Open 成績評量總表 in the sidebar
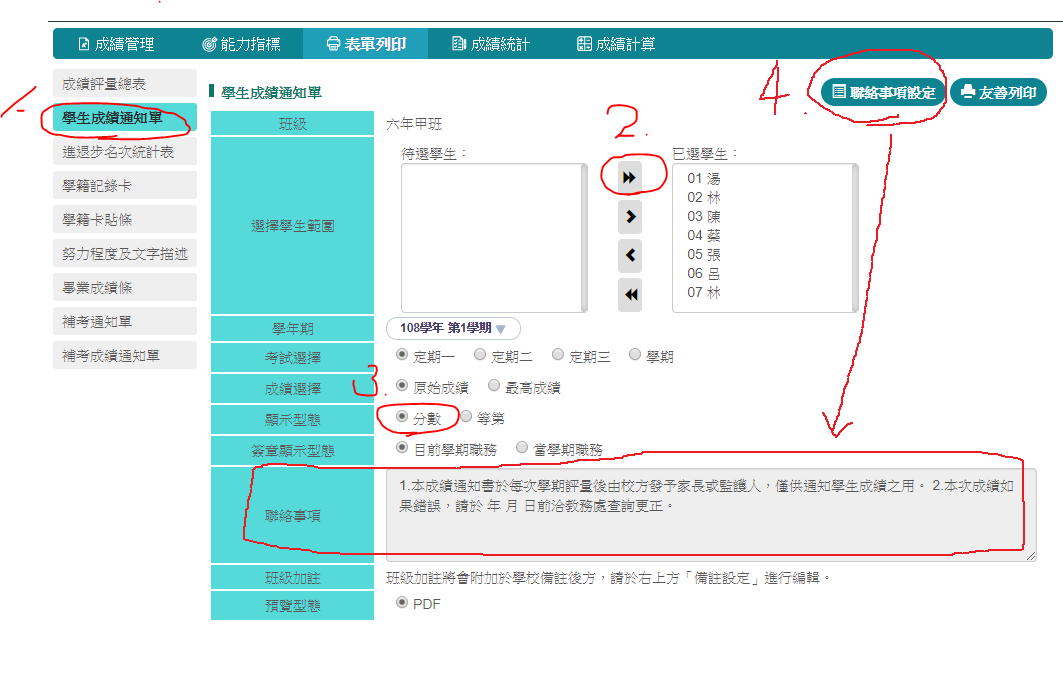The width and height of the screenshot is (1063, 699). tap(124, 84)
